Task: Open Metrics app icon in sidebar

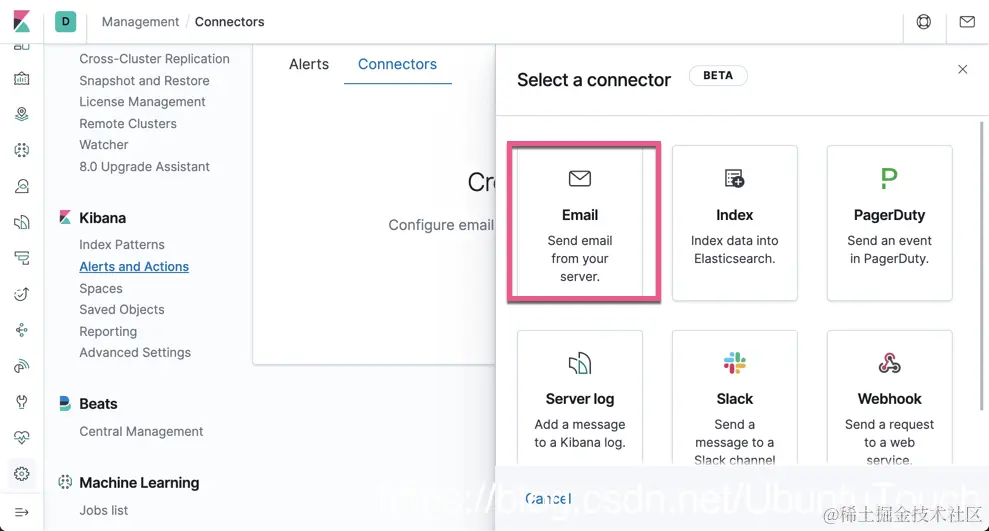Action: click(21, 186)
